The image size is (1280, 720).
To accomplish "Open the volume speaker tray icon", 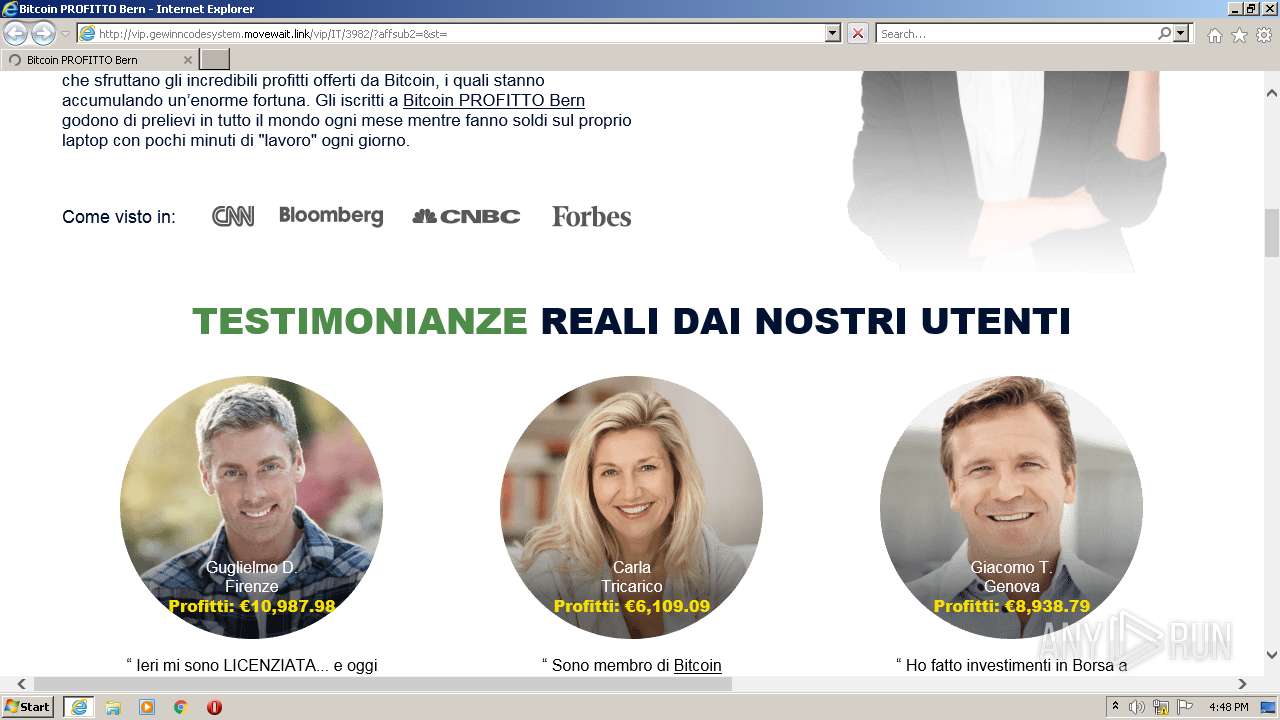I will [x=1137, y=707].
